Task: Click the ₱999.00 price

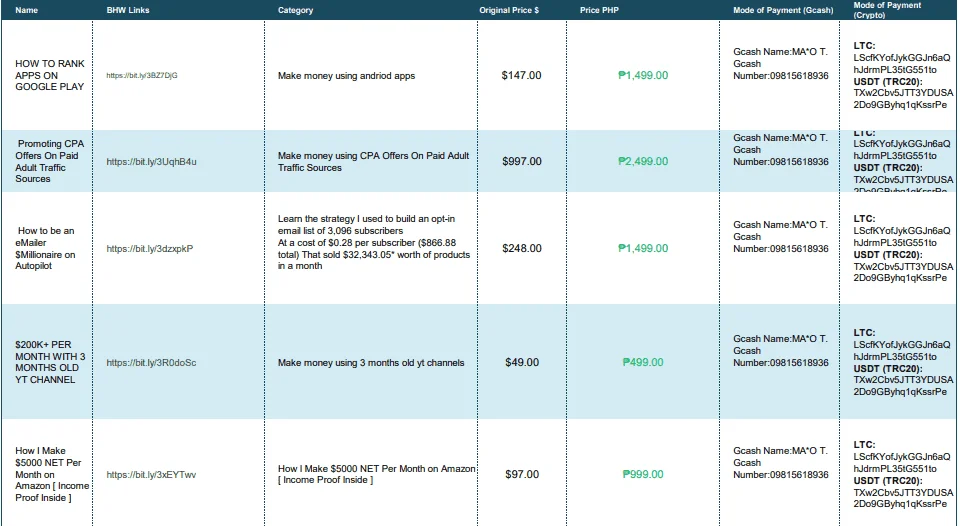Action: 643,475
